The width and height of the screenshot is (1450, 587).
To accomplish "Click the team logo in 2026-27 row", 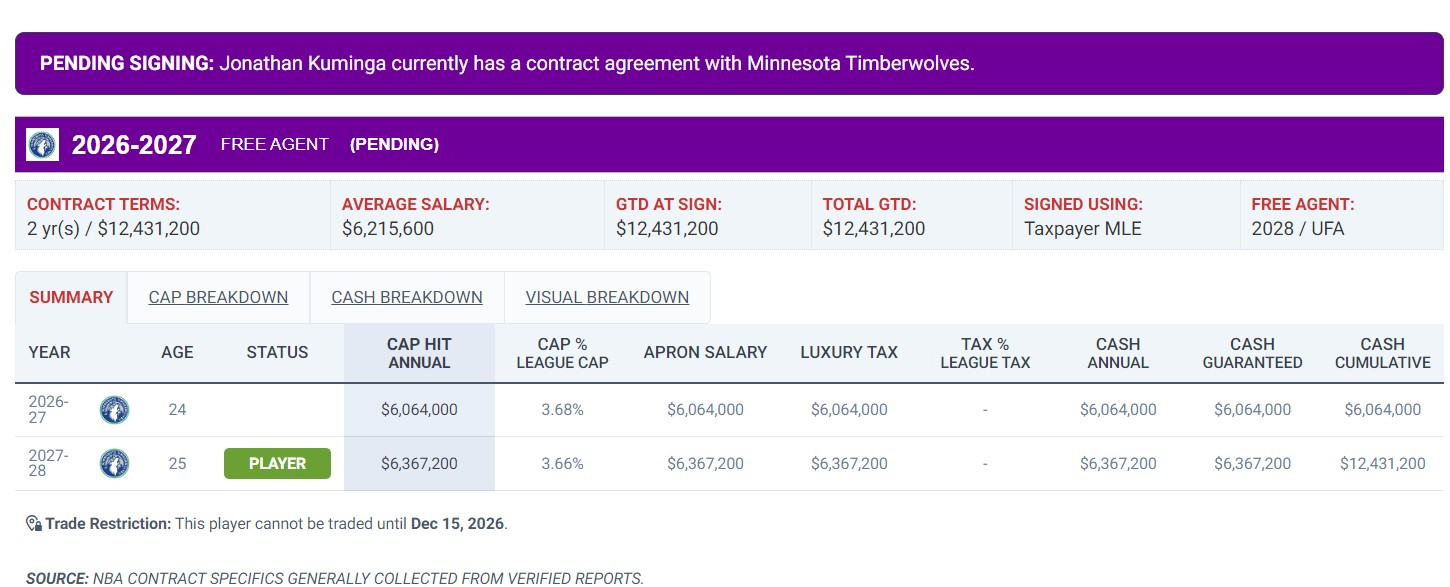I will tap(114, 409).
